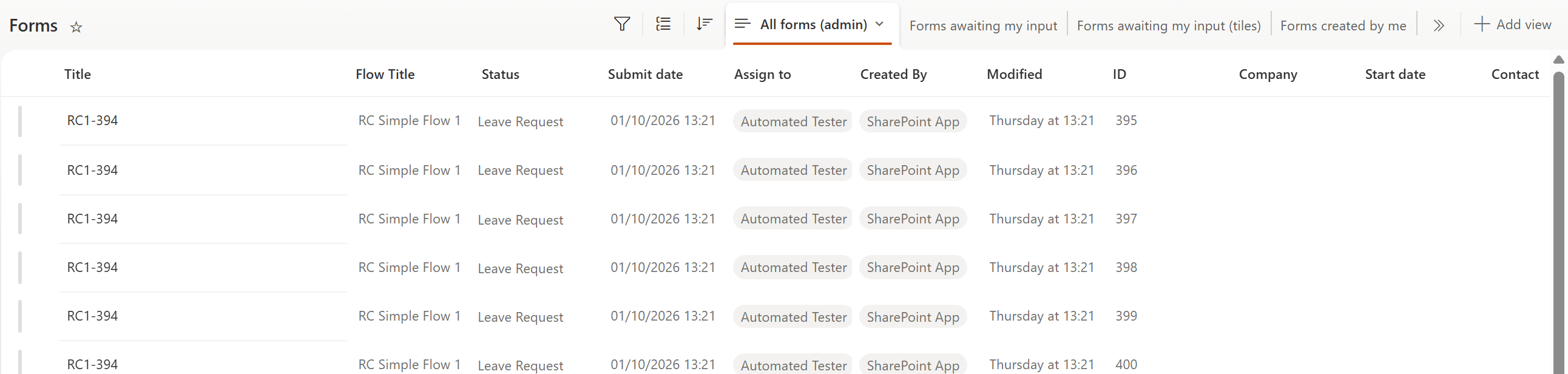Open RC1-394 title in row with ID 397
1568x374 pixels.
[92, 219]
